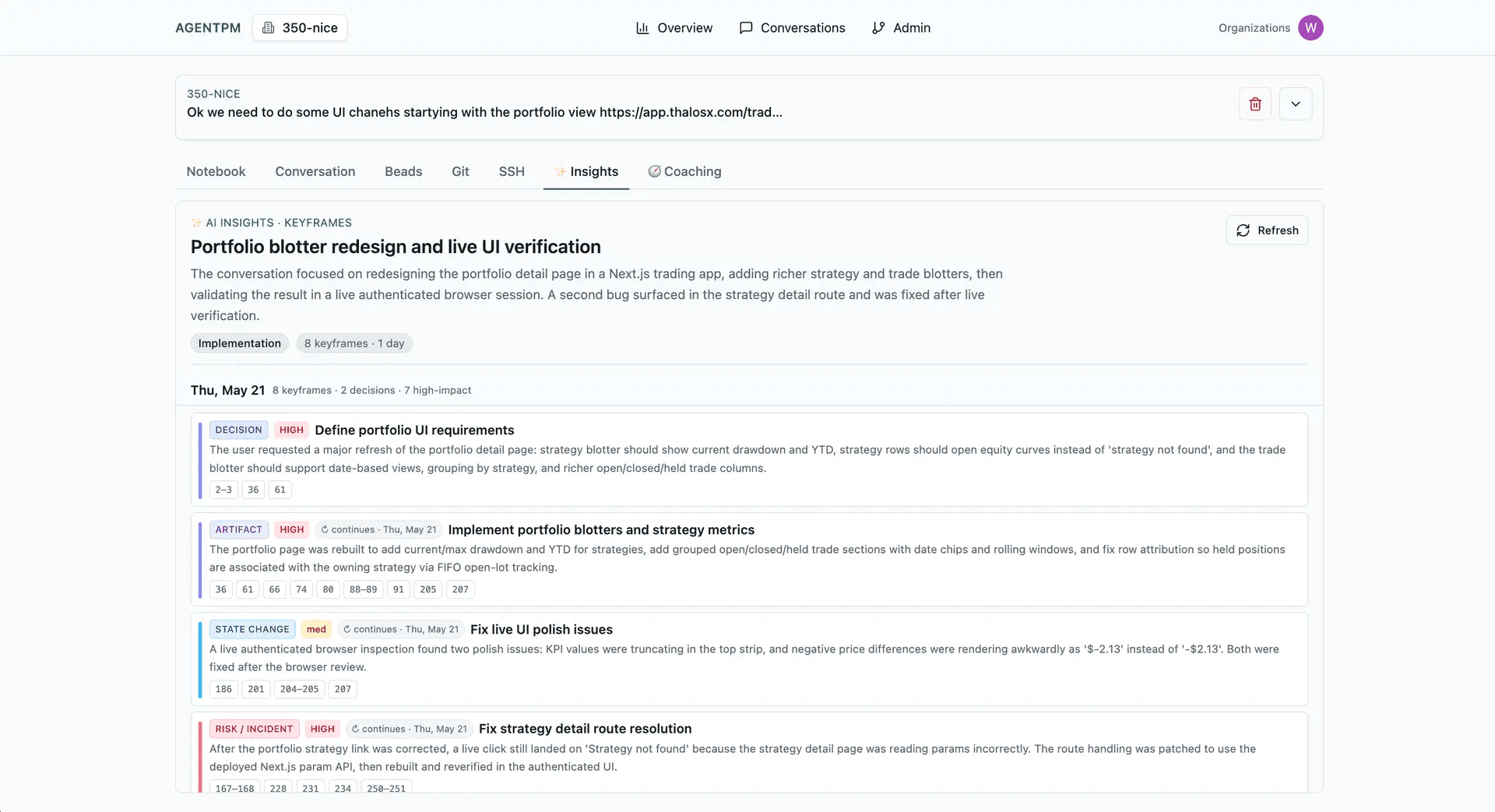Click message reference chip 201

pyautogui.click(x=256, y=689)
